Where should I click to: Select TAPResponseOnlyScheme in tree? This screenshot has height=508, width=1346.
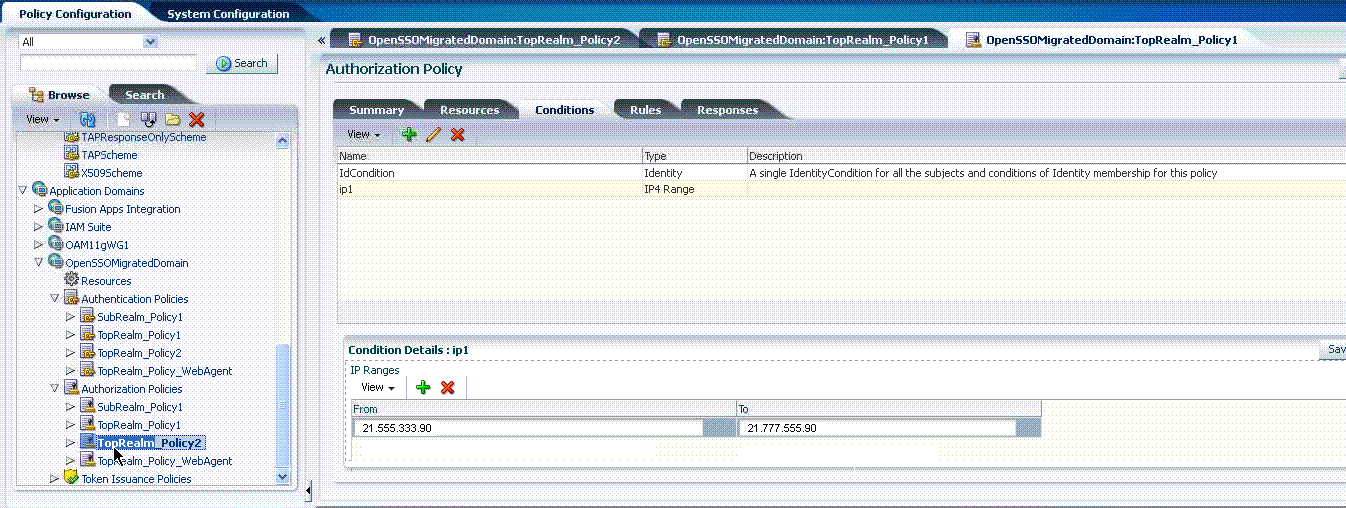point(143,137)
